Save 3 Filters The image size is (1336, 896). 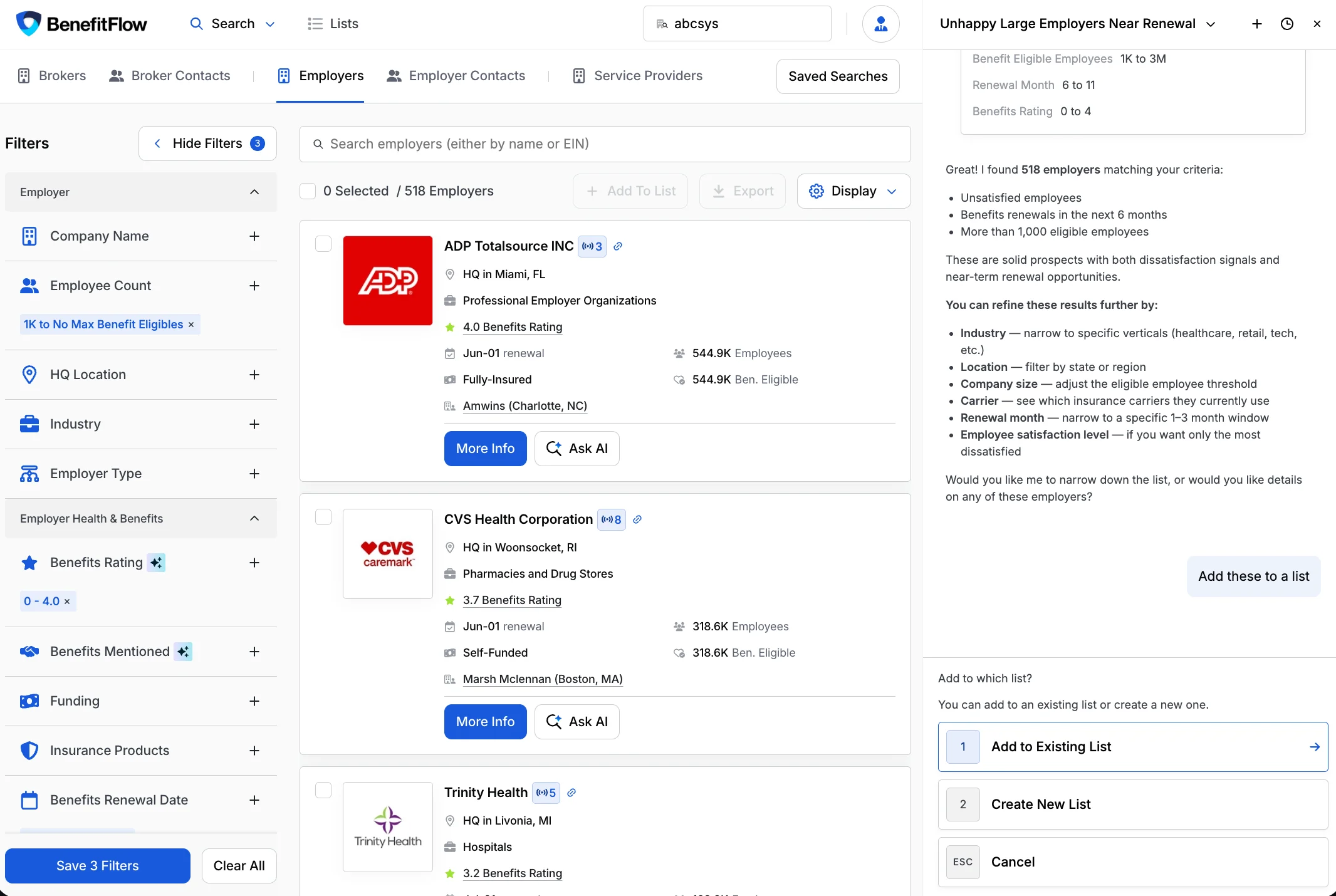98,866
